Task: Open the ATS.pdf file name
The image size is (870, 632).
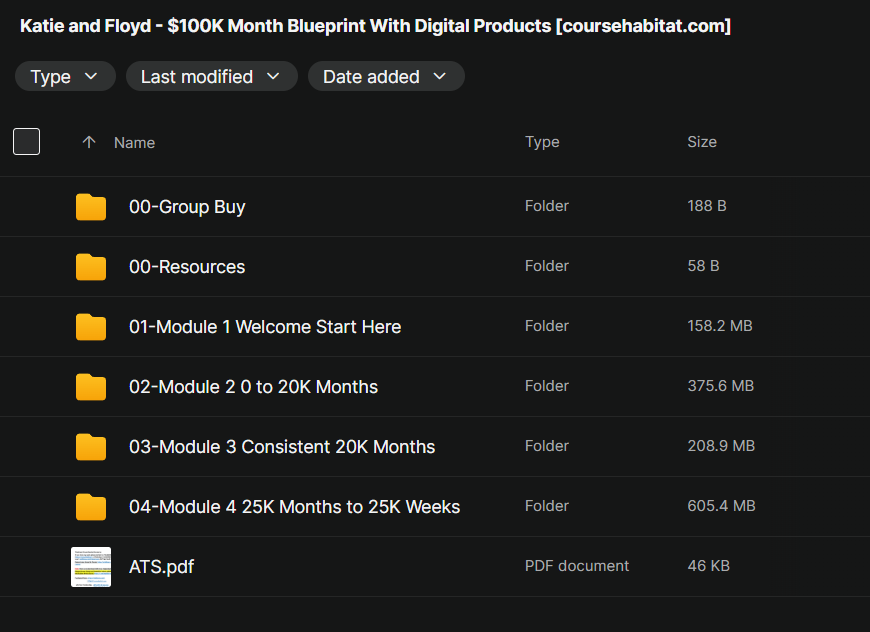Action: [x=161, y=567]
